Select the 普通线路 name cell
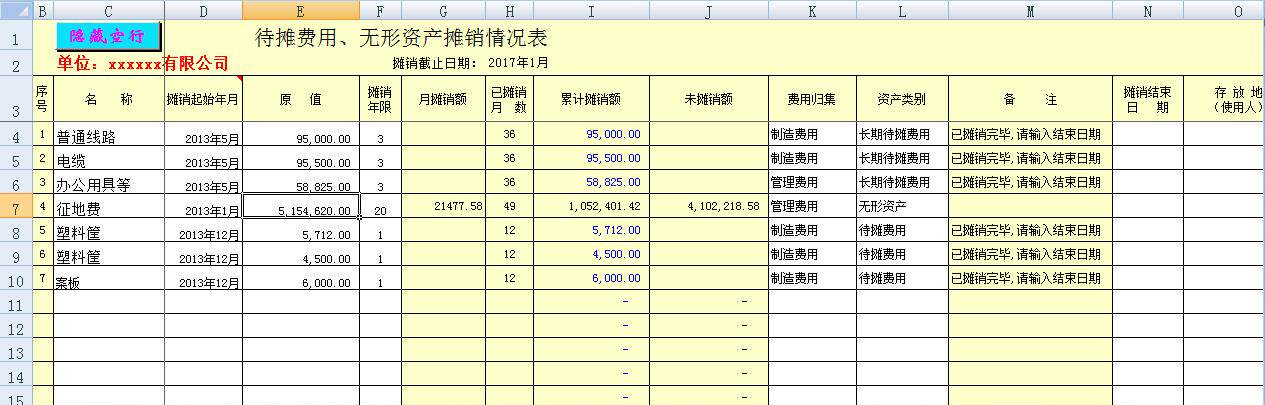 pos(108,135)
